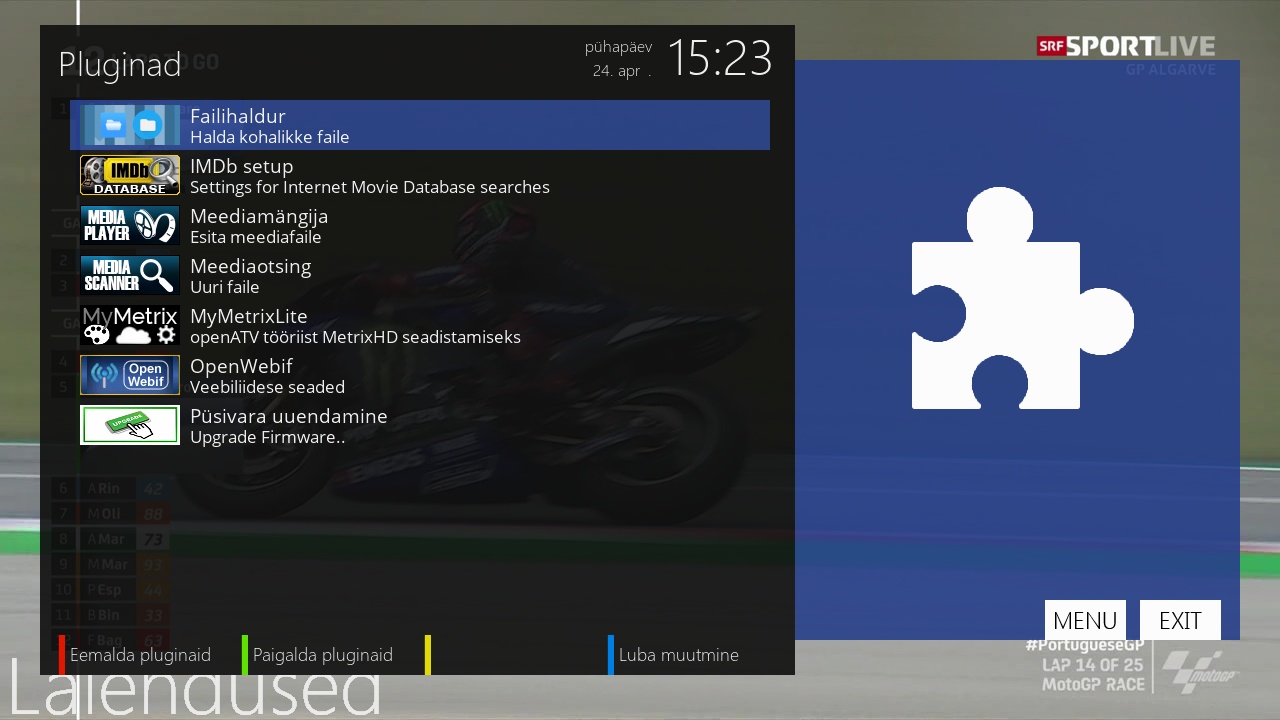Image resolution: width=1280 pixels, height=720 pixels.
Task: Open the OpenWebif plugin entry
Action: [420, 375]
